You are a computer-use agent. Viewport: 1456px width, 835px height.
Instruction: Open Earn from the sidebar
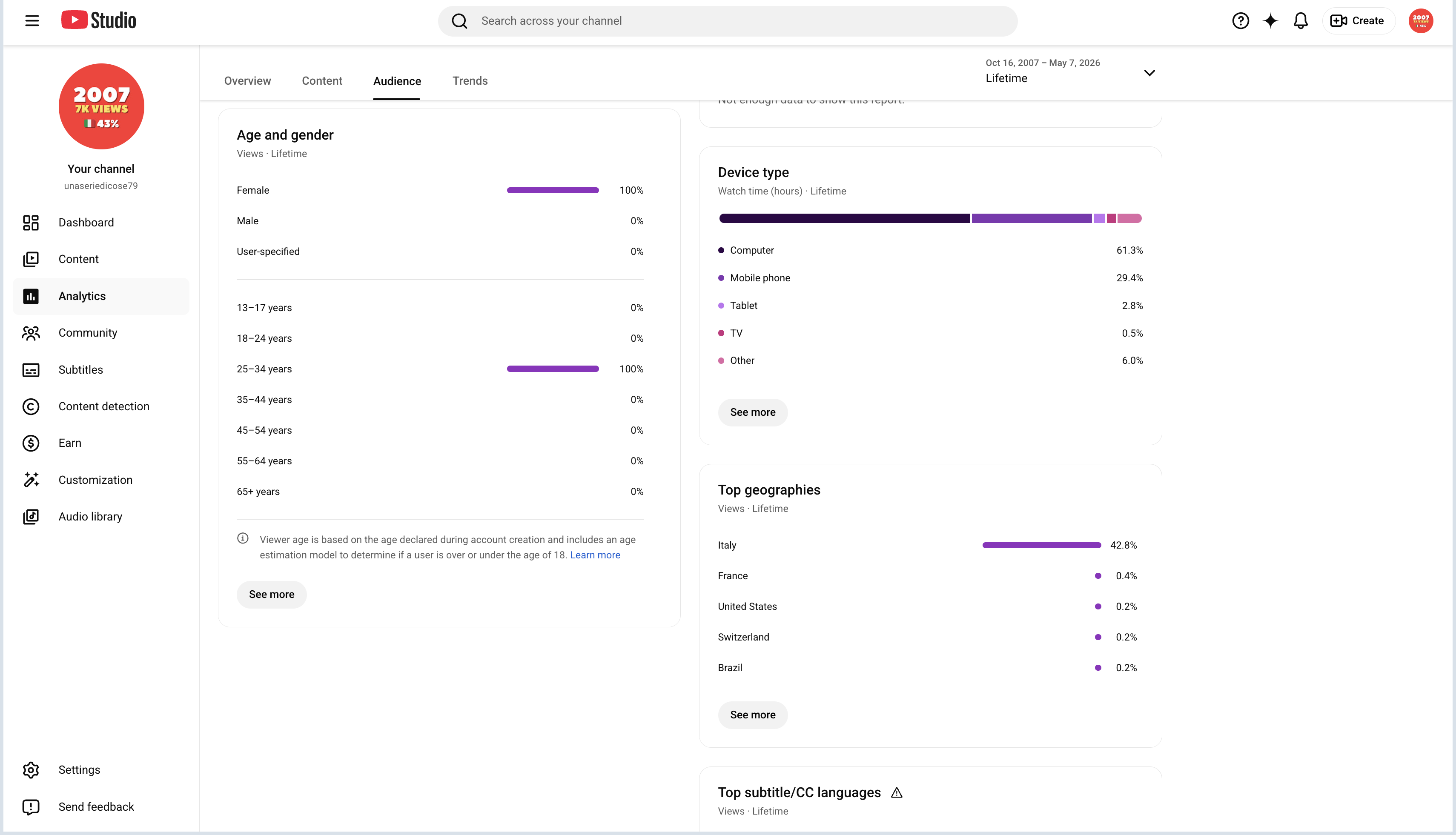[x=101, y=443]
